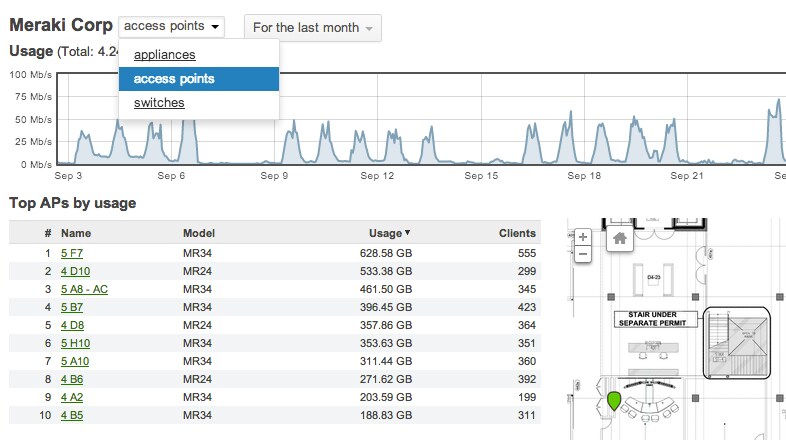Sort table by Name column header
The image size is (786, 440).
coord(76,233)
